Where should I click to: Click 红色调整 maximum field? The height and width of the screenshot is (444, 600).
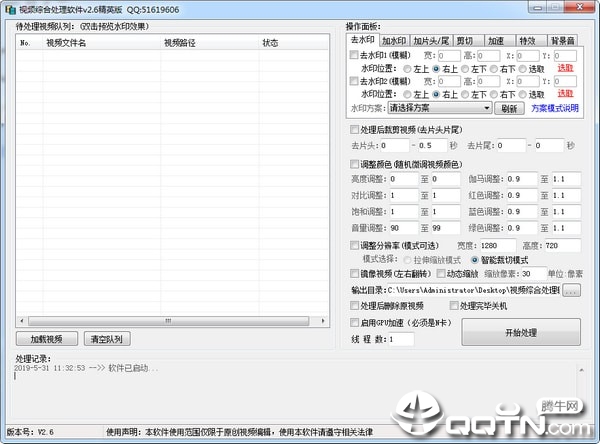click(x=566, y=195)
